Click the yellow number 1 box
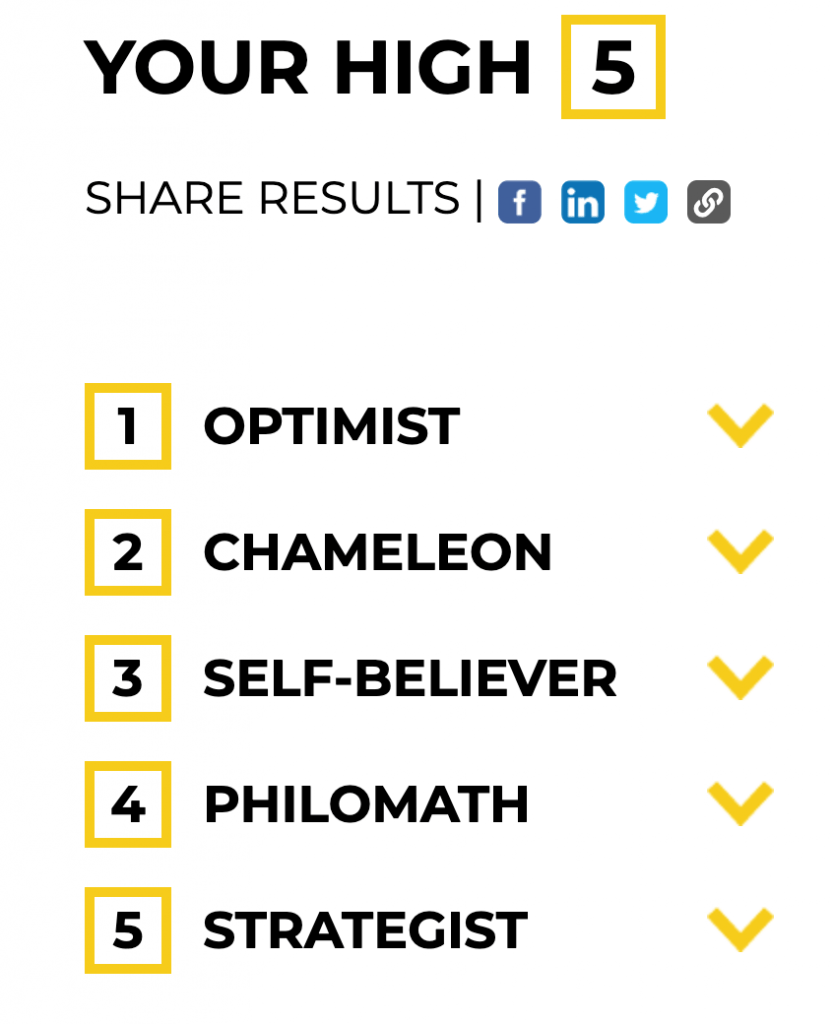 [128, 426]
